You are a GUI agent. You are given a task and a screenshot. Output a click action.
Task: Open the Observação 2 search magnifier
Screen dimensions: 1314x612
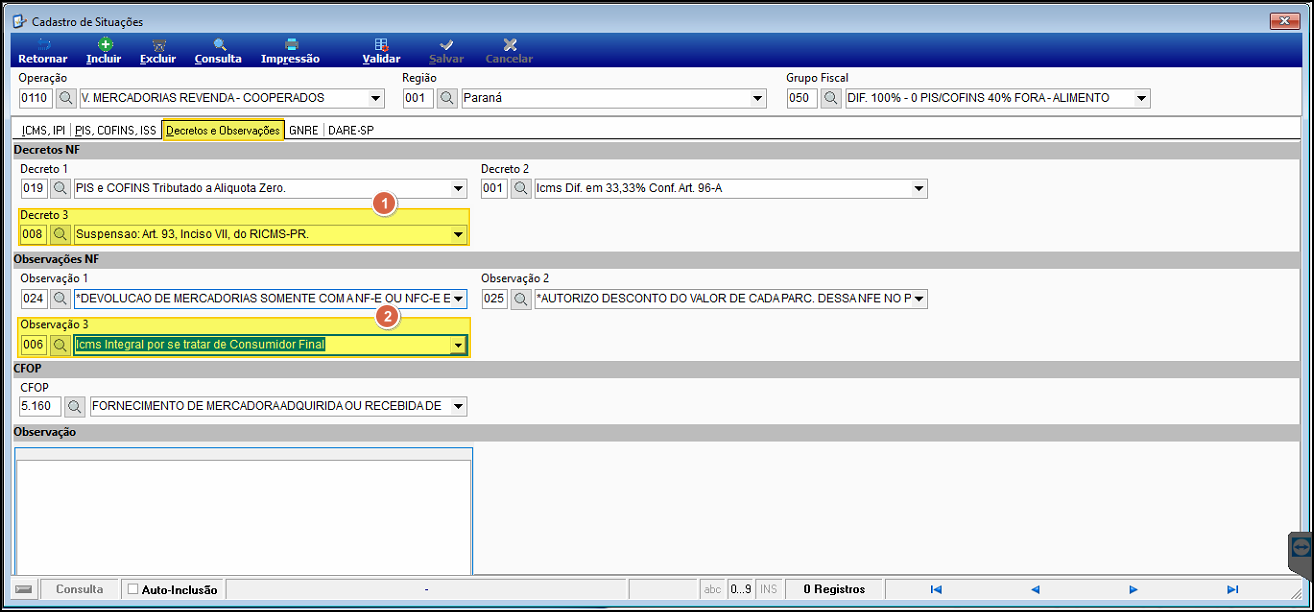tap(522, 298)
